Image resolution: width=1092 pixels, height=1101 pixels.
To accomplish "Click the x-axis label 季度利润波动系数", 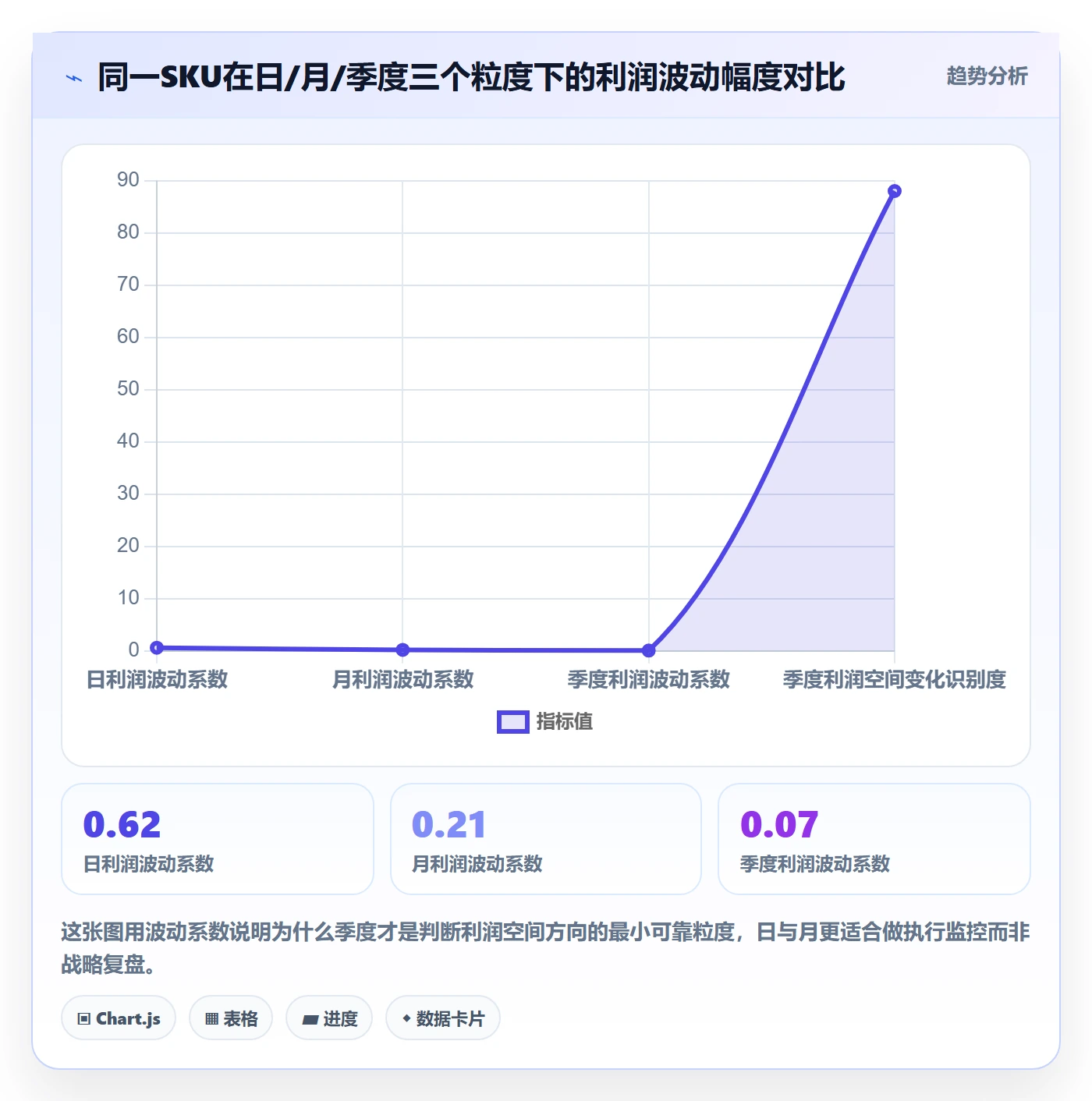I will [648, 679].
